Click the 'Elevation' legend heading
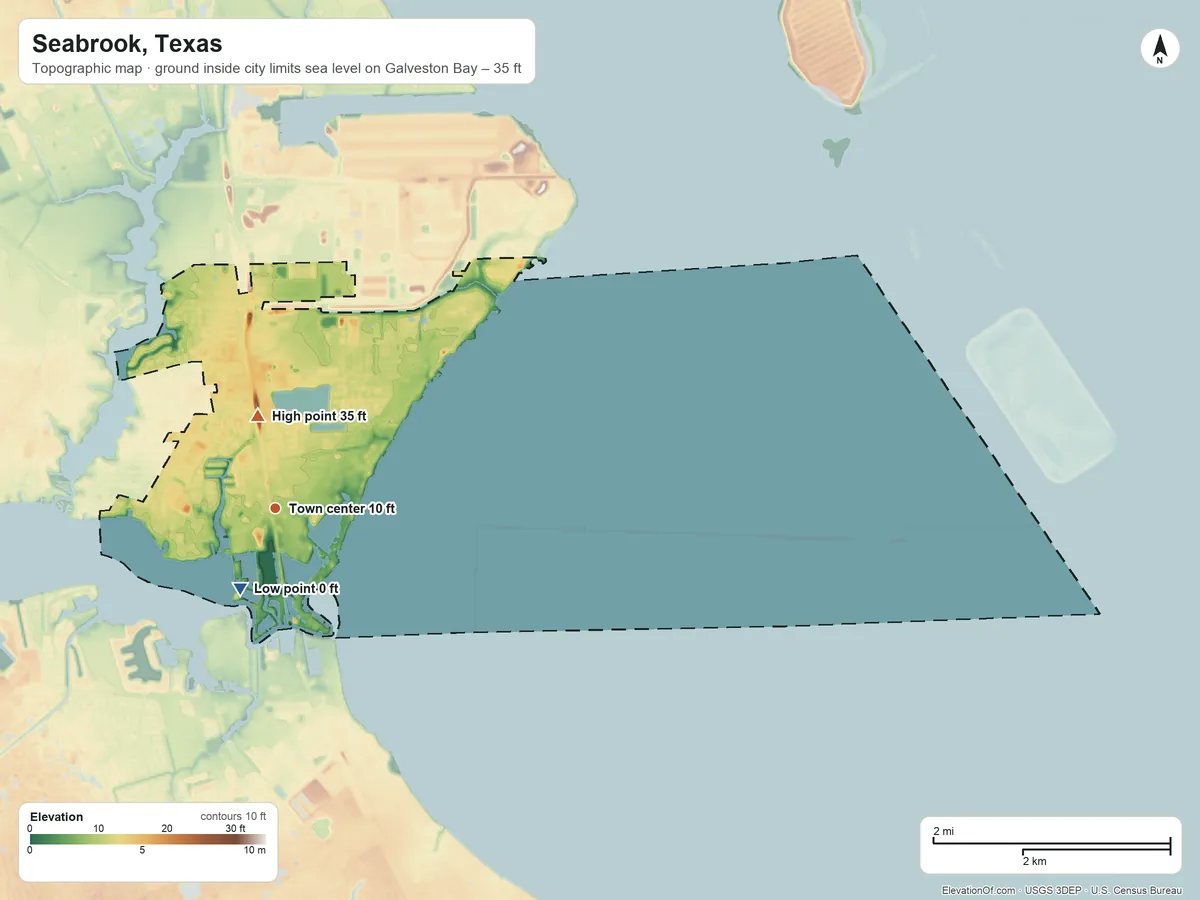 (57, 817)
